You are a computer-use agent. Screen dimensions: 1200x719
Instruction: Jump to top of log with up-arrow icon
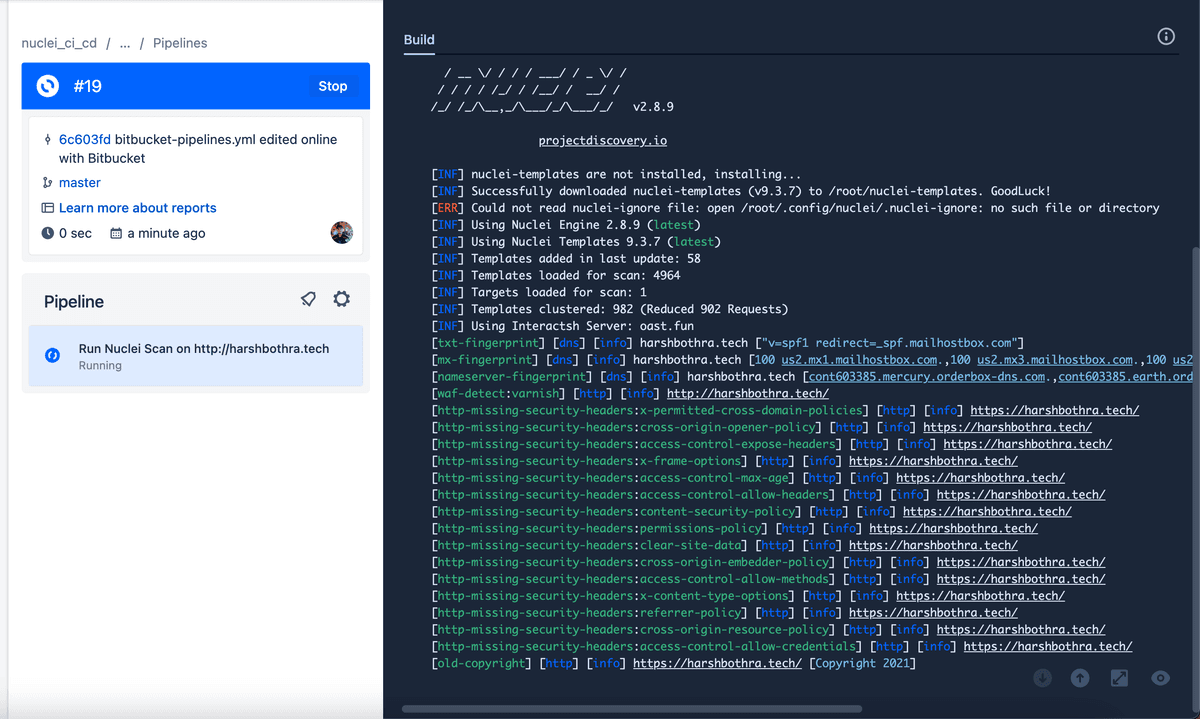click(1080, 677)
